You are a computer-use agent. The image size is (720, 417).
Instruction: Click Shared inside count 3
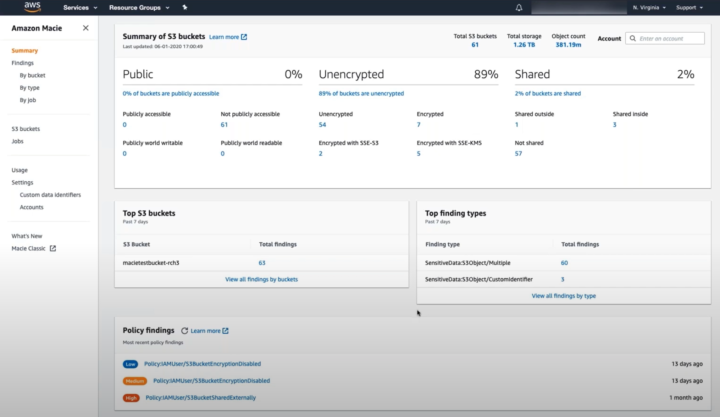click(614, 125)
